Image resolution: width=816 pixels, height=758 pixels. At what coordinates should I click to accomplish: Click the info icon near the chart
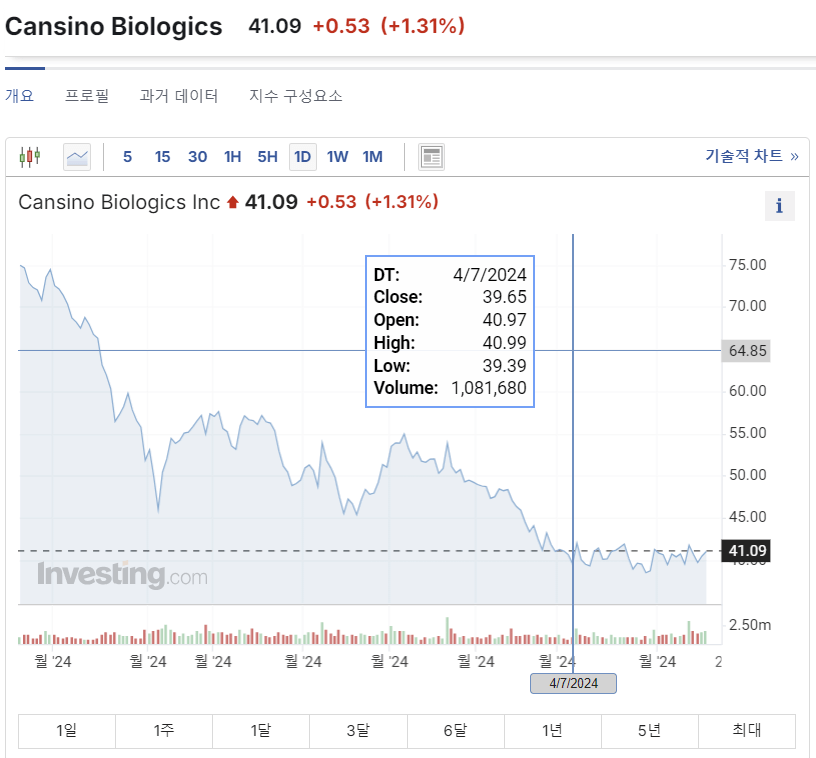click(778, 206)
